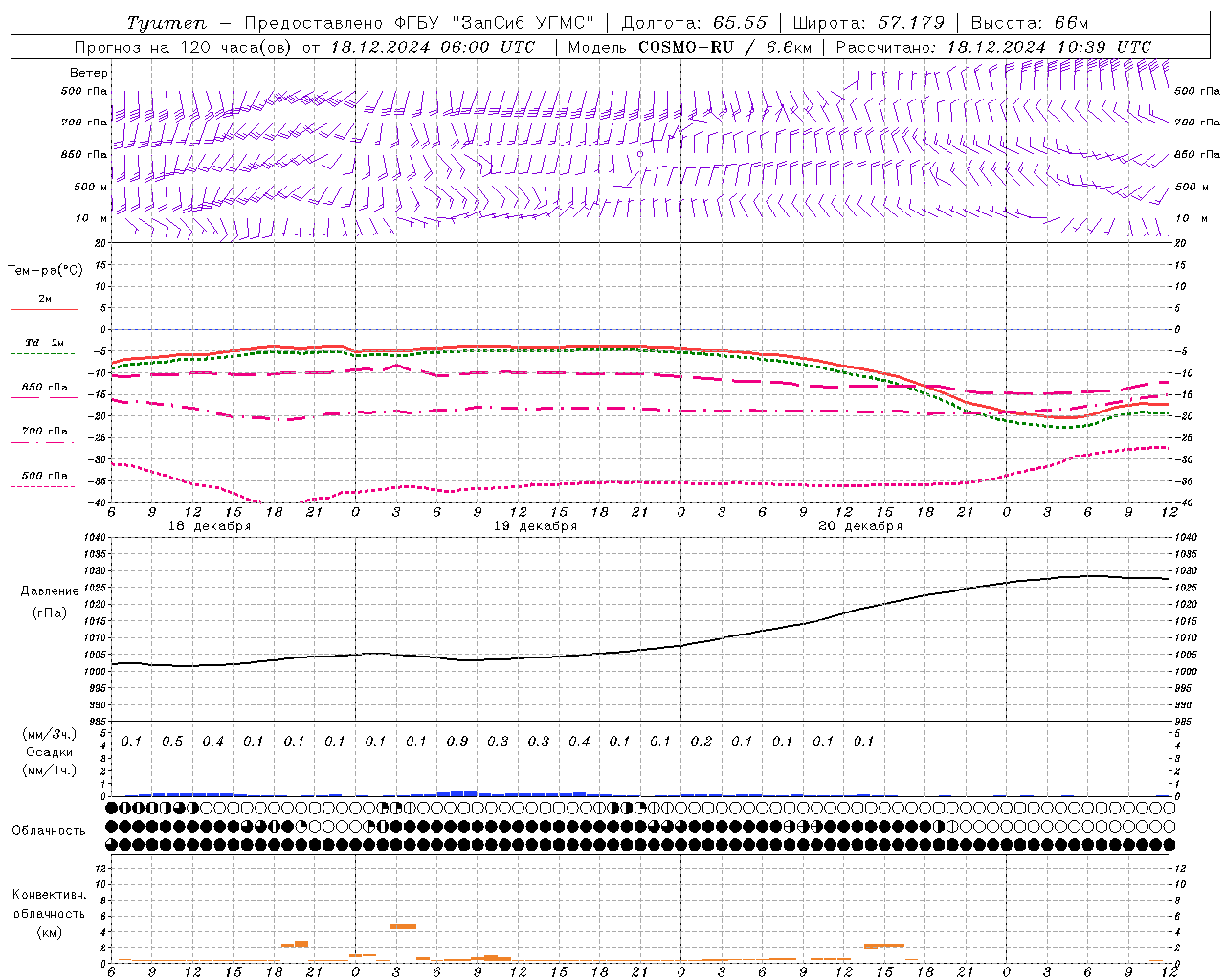
Task: Click the tallest blue precipitation bar on 19 December
Action: (x=464, y=792)
